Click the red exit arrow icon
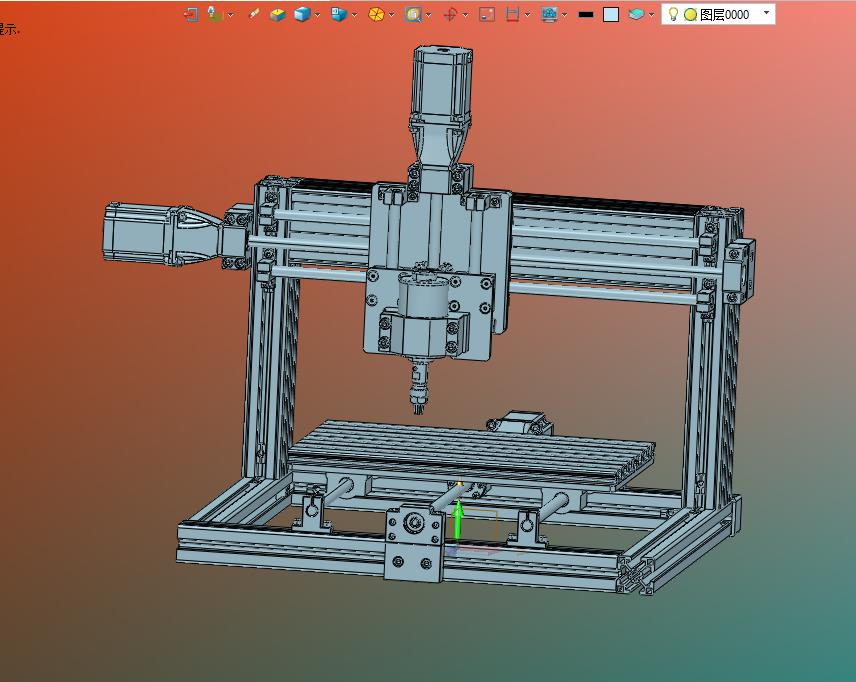Screen dimensions: 856x682 (x=191, y=14)
